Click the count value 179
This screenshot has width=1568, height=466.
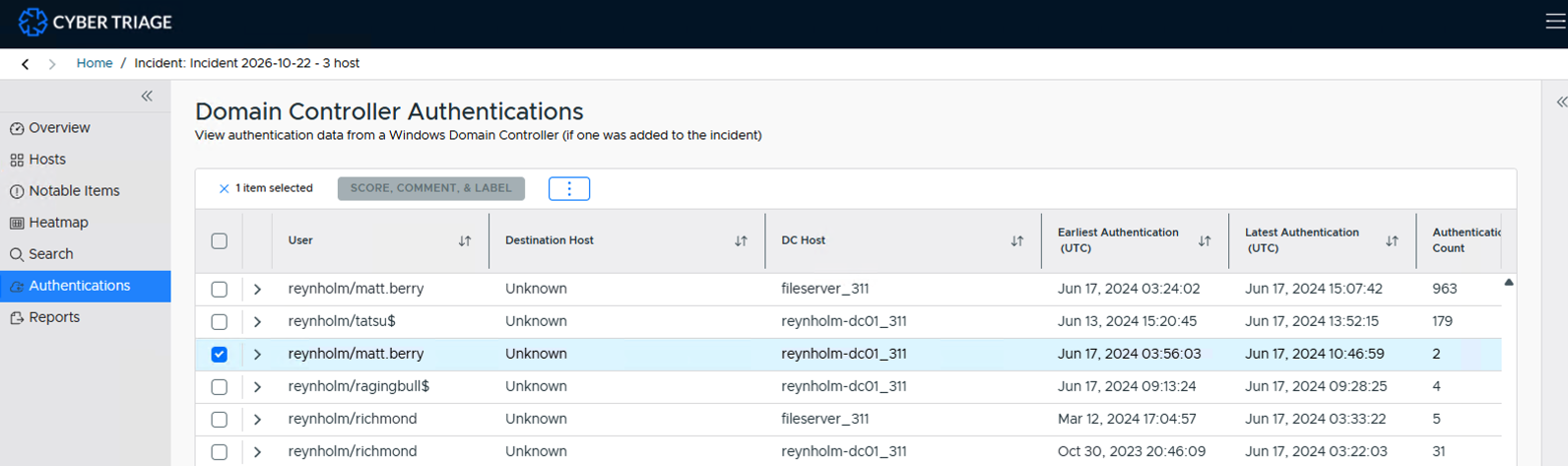coord(1443,321)
